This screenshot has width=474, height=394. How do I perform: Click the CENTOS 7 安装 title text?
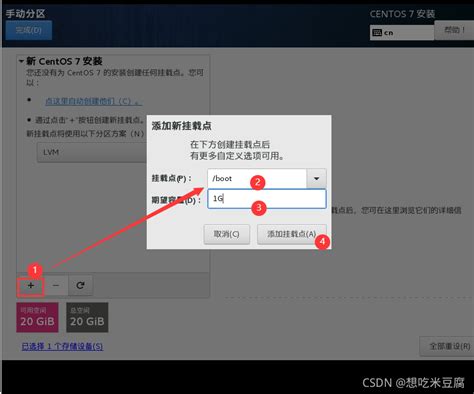point(402,14)
